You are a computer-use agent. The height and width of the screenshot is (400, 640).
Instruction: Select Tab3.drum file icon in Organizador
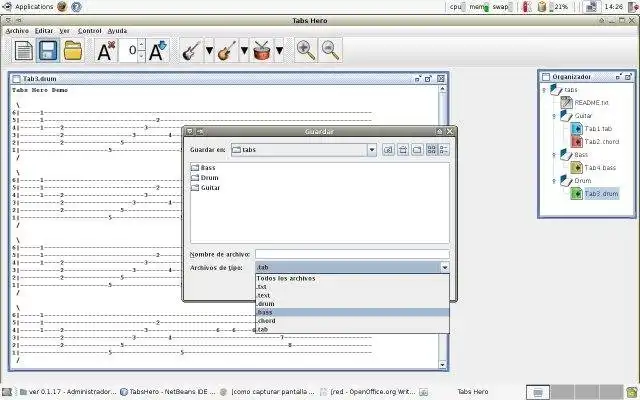pos(576,193)
